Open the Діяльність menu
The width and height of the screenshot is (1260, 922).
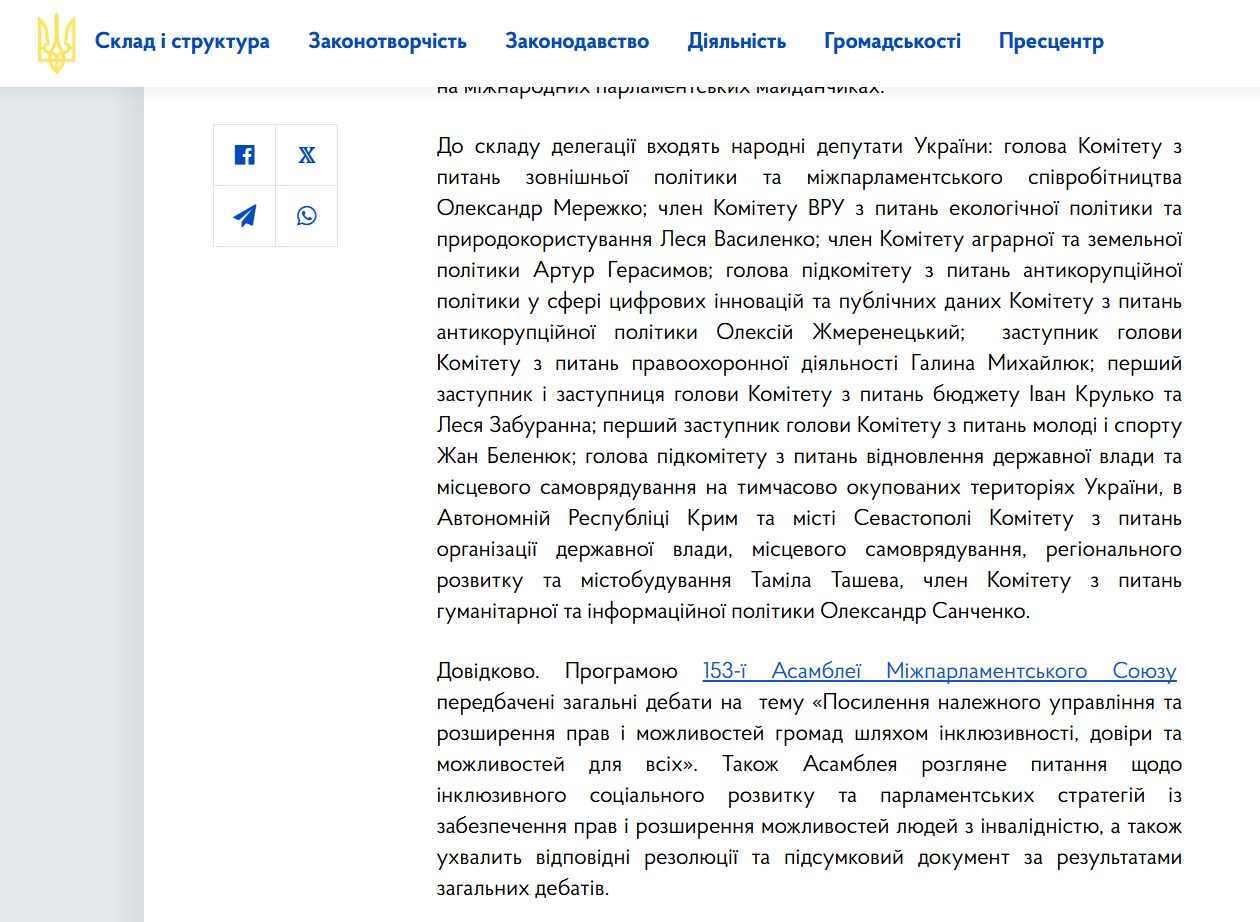click(x=737, y=41)
